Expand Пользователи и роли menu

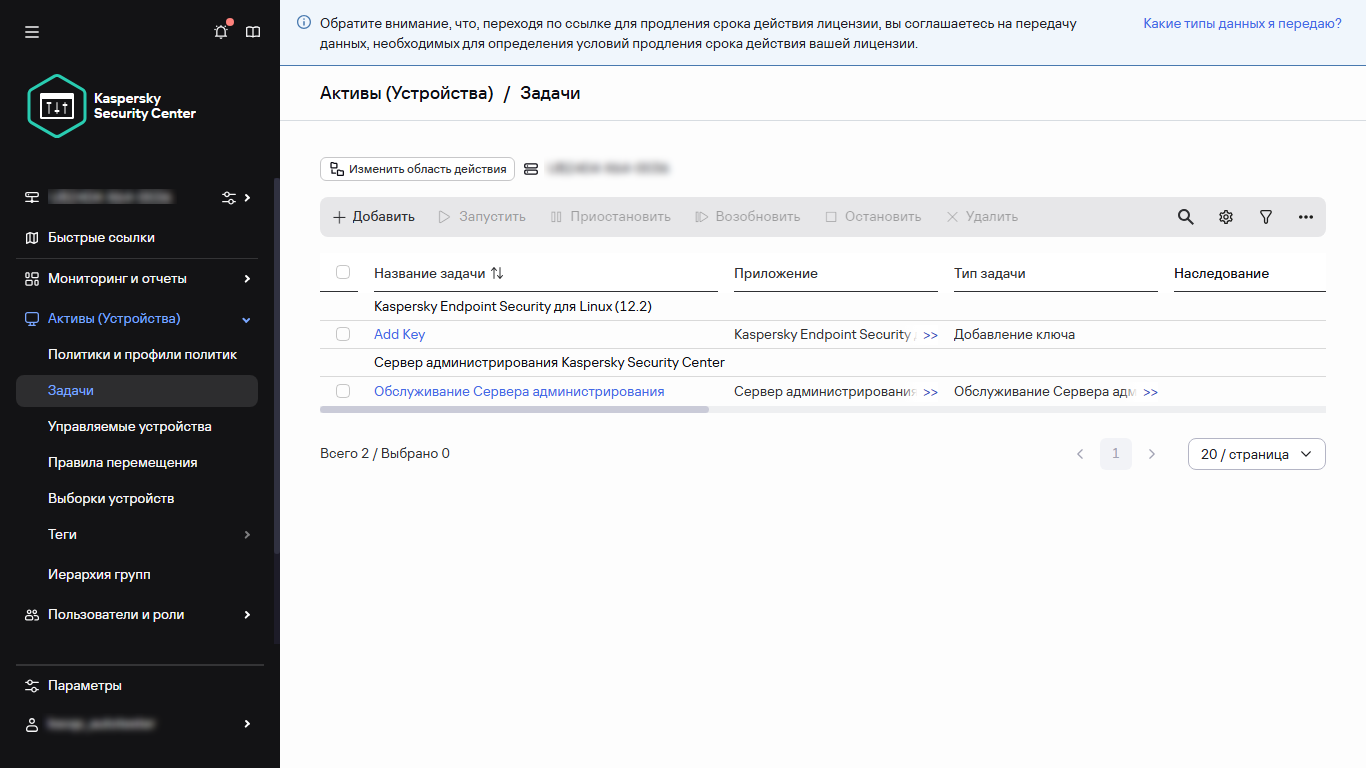pos(247,615)
